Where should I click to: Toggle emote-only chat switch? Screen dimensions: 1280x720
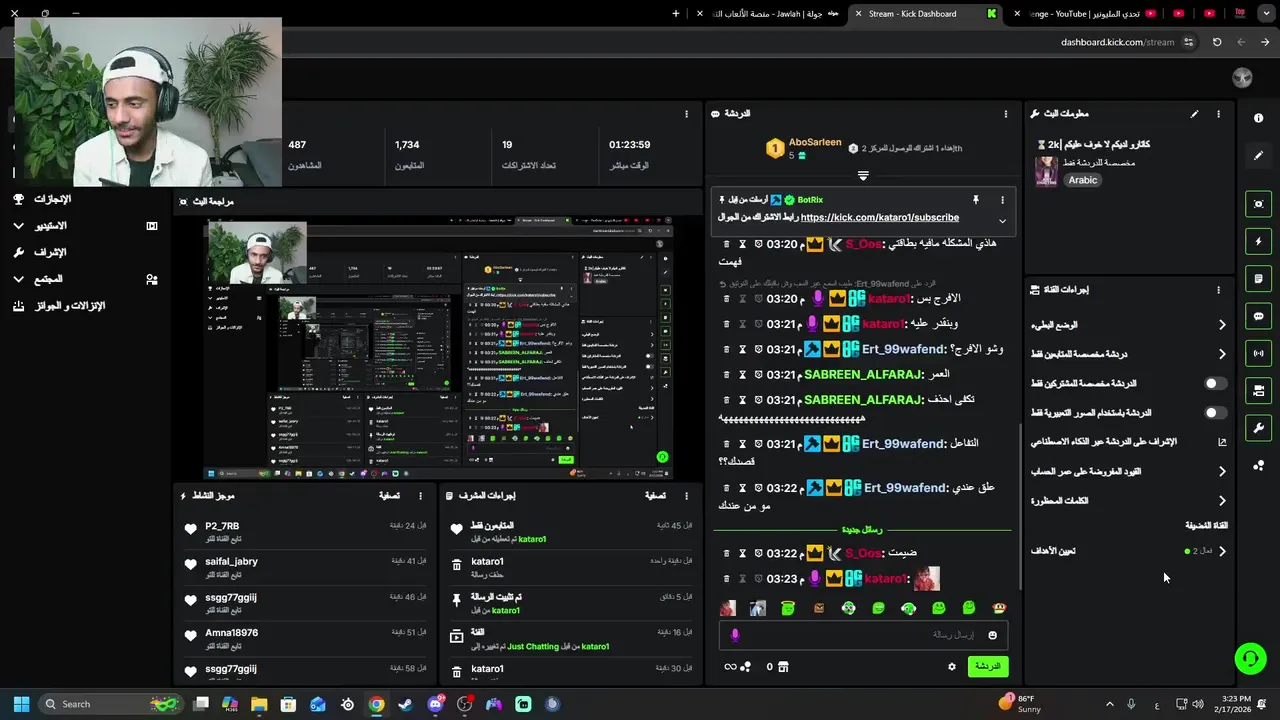point(1215,412)
